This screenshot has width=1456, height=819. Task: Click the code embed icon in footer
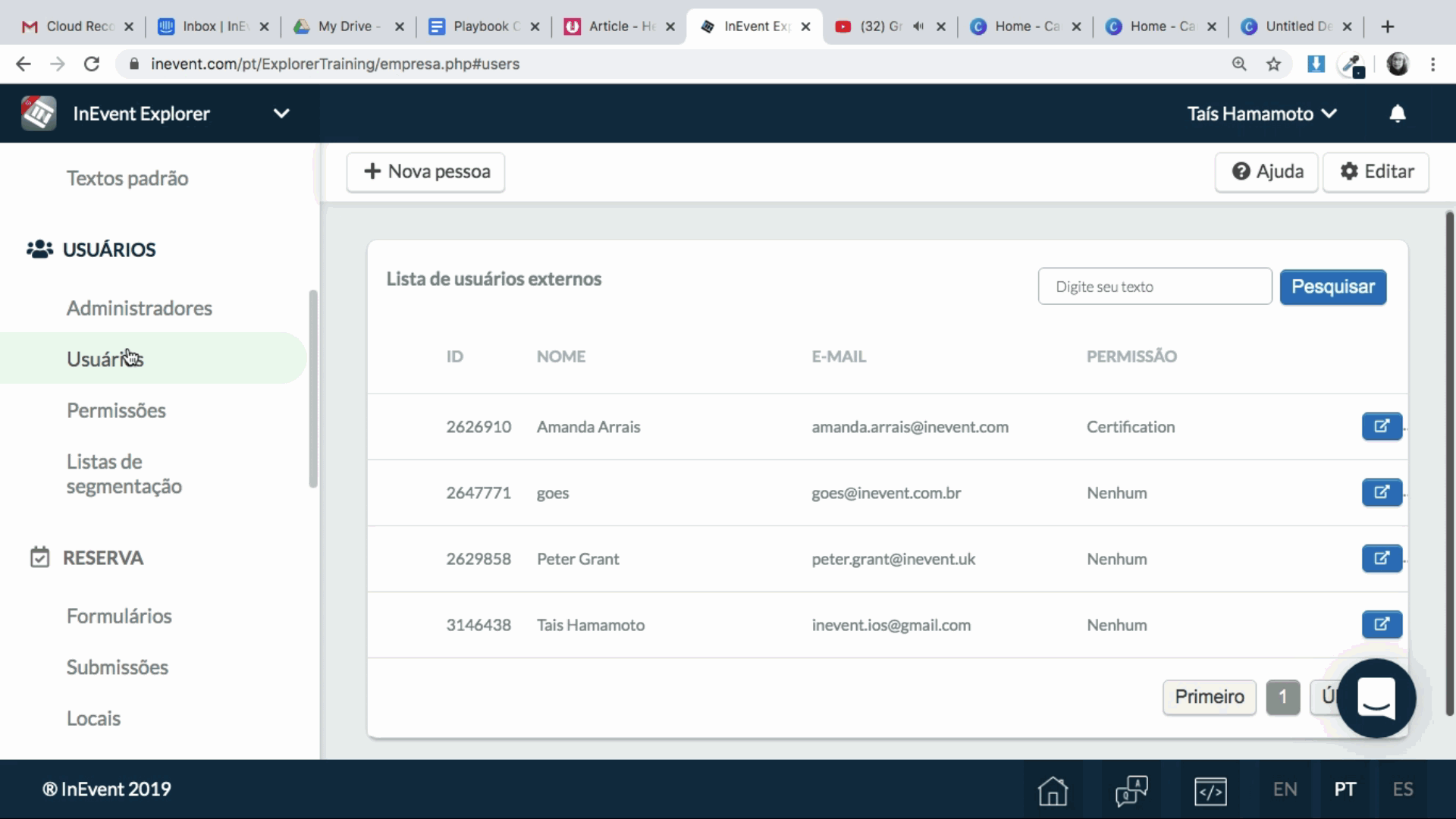coord(1210,790)
